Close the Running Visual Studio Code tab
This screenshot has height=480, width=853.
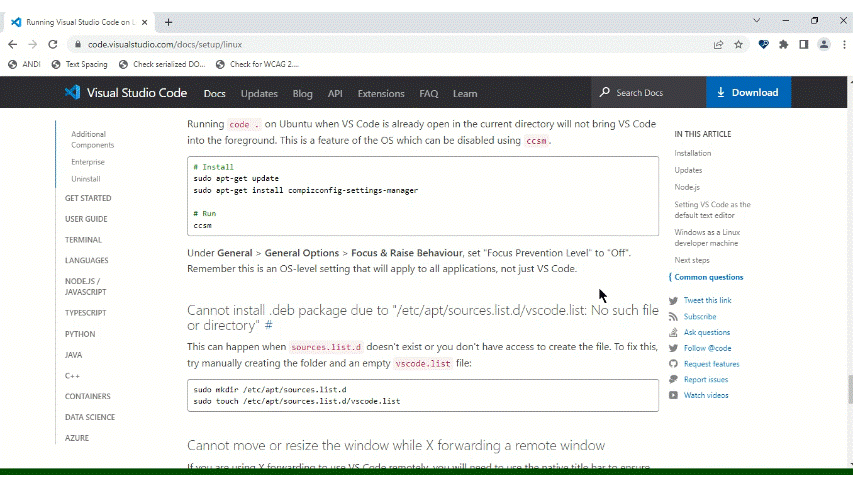tap(144, 22)
